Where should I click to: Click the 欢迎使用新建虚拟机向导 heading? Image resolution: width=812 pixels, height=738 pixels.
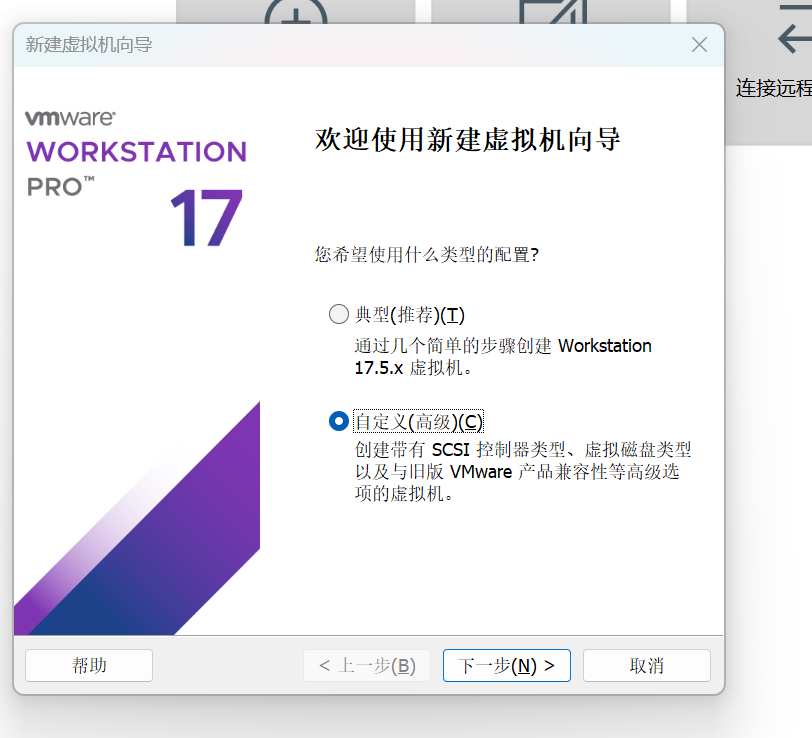tap(468, 140)
